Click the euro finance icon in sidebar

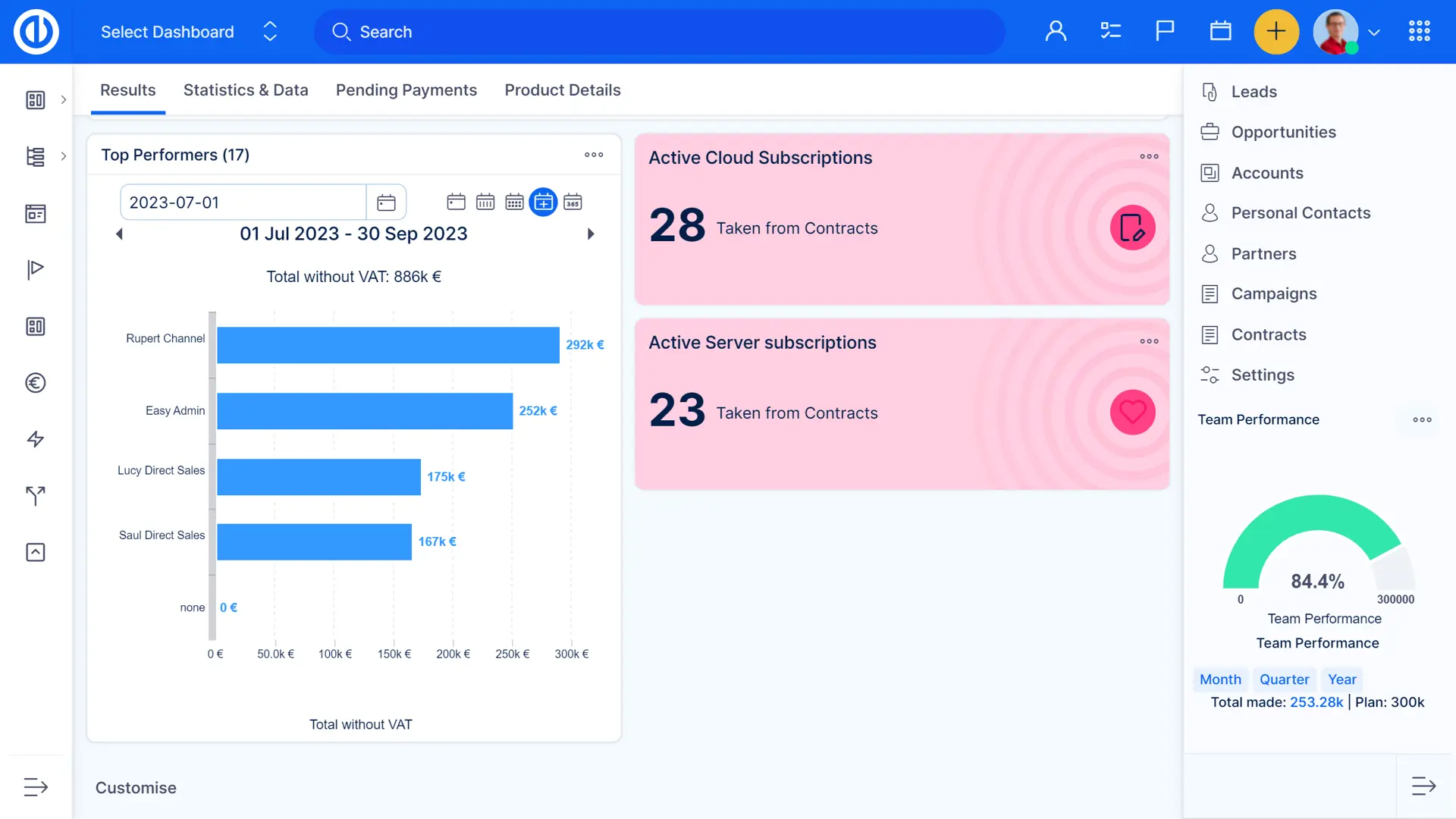point(36,383)
